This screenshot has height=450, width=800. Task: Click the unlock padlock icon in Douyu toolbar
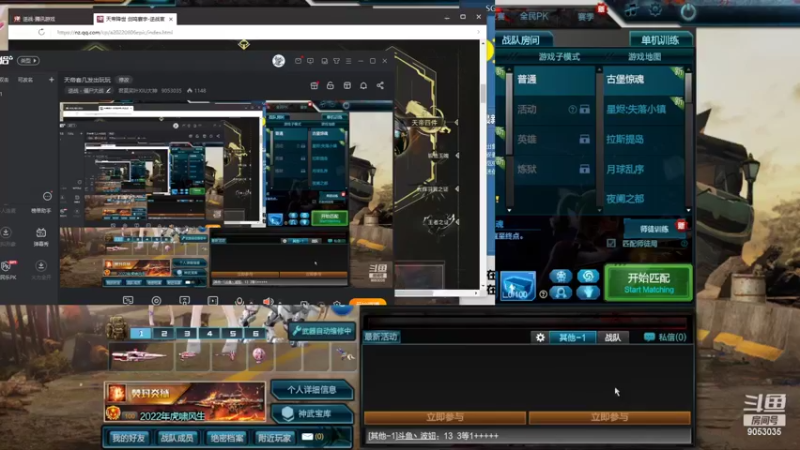point(330,86)
